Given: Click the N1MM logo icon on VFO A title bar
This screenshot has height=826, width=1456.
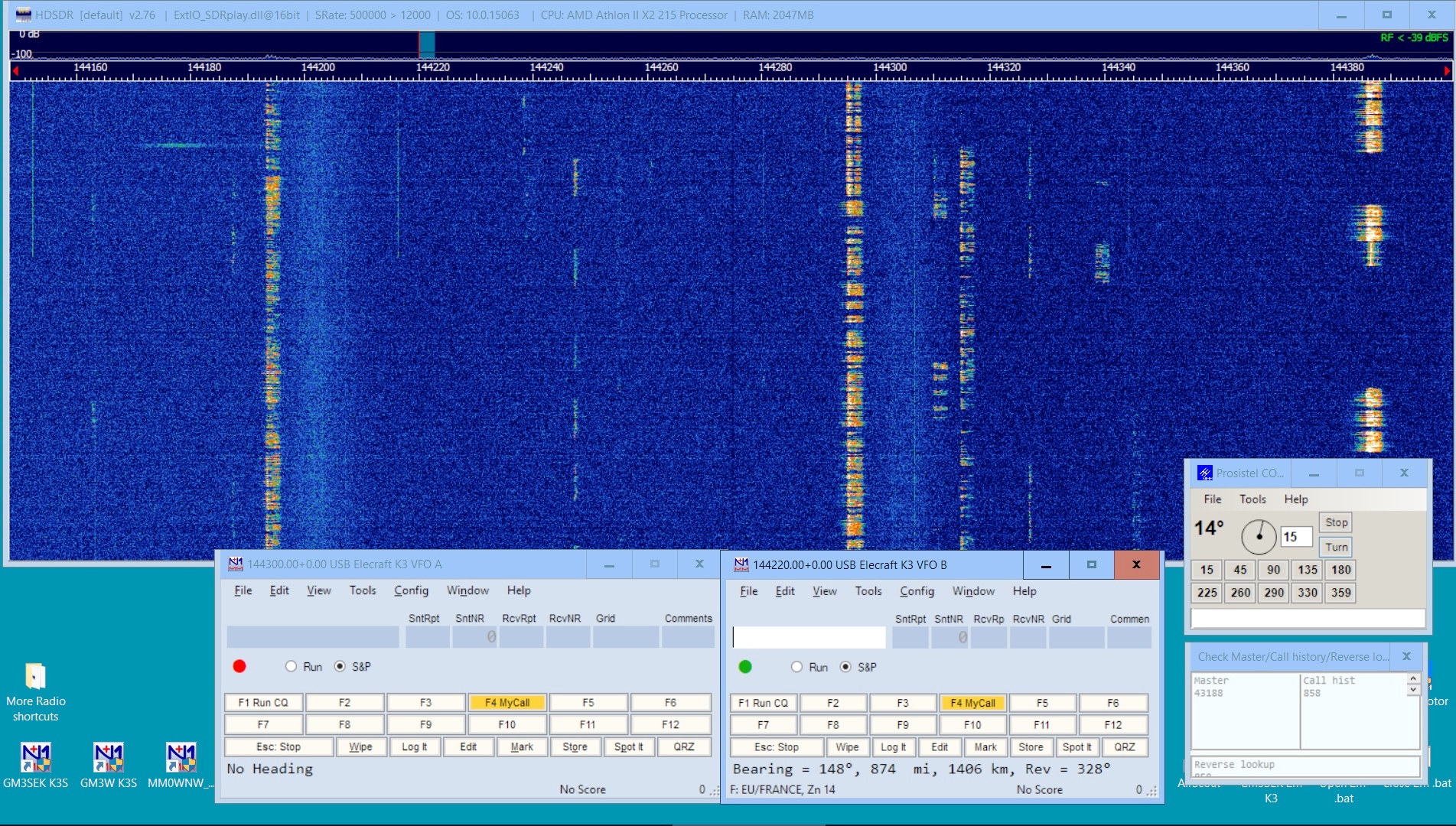Looking at the screenshot, I should 235,564.
